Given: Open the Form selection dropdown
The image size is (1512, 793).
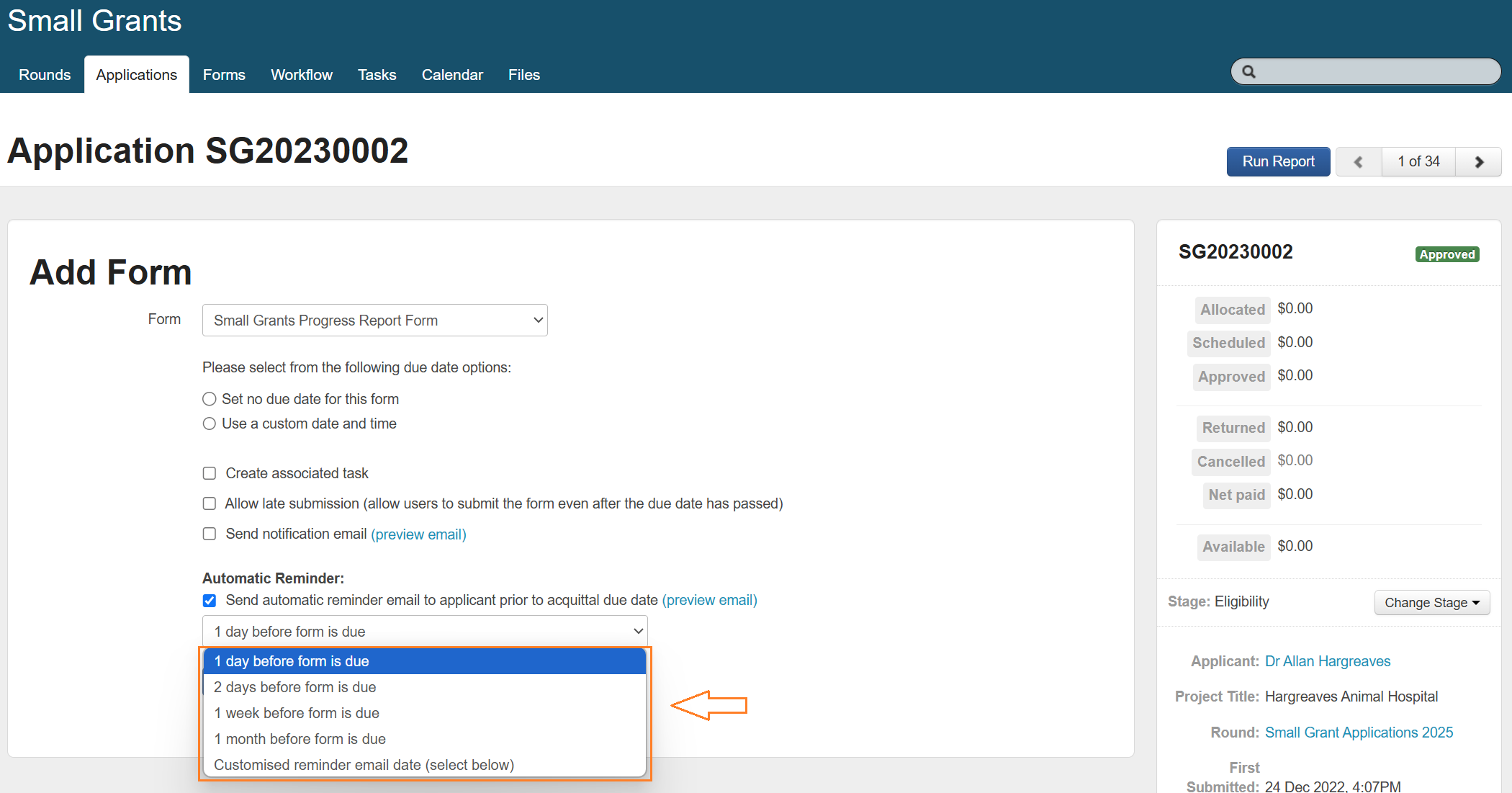Looking at the screenshot, I should (x=374, y=321).
